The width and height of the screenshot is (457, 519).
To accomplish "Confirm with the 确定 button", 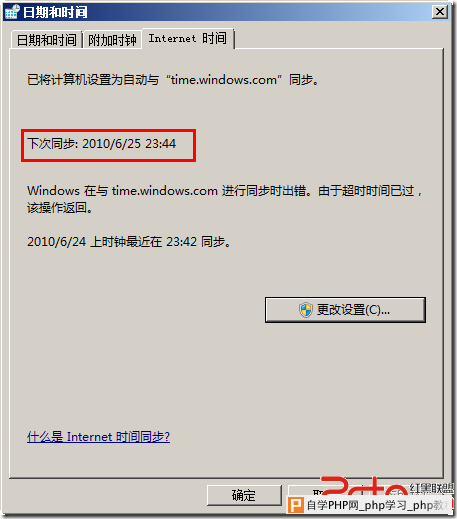I will tap(244, 495).
